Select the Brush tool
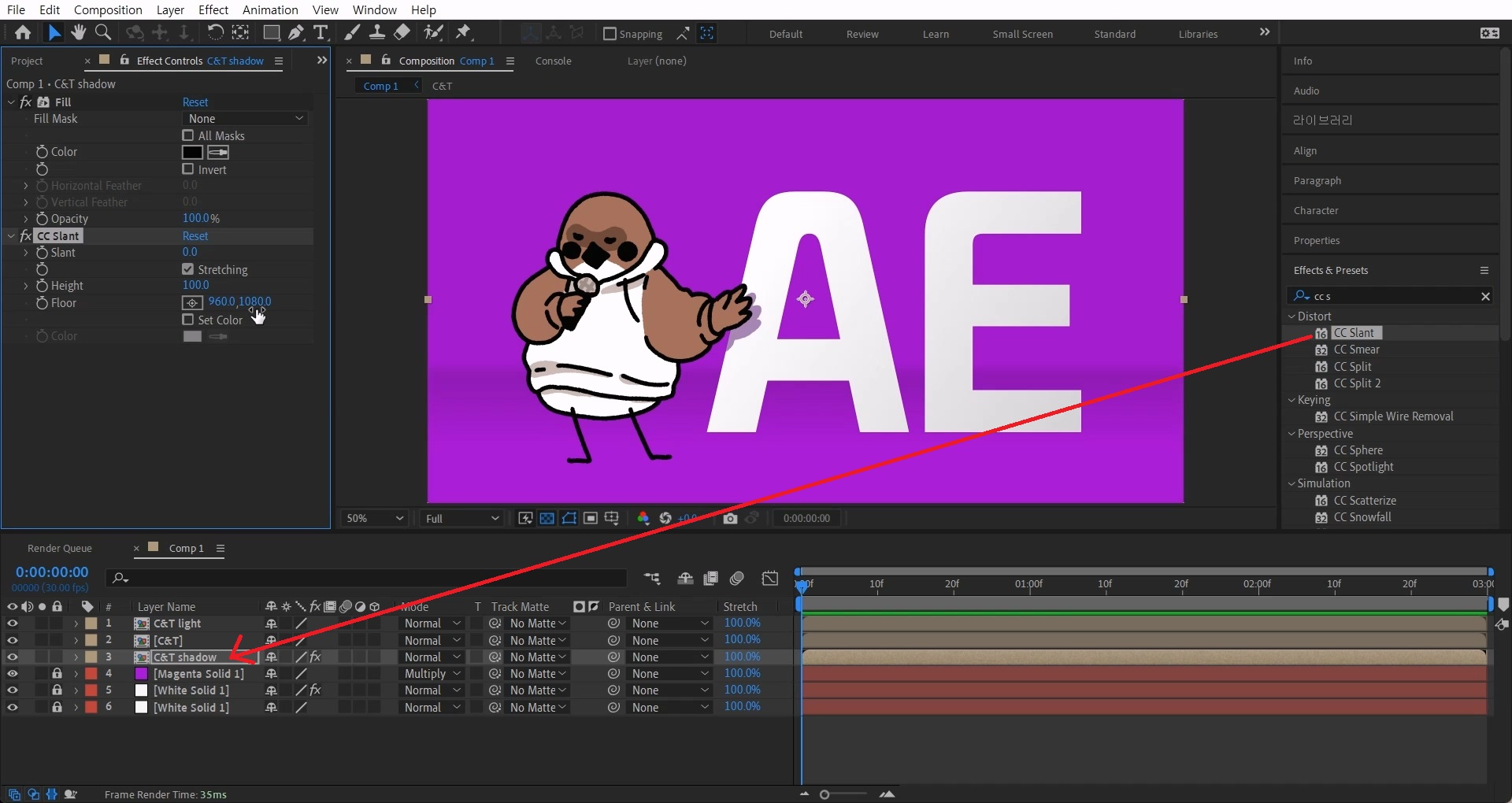The width and height of the screenshot is (1512, 803). tap(353, 32)
